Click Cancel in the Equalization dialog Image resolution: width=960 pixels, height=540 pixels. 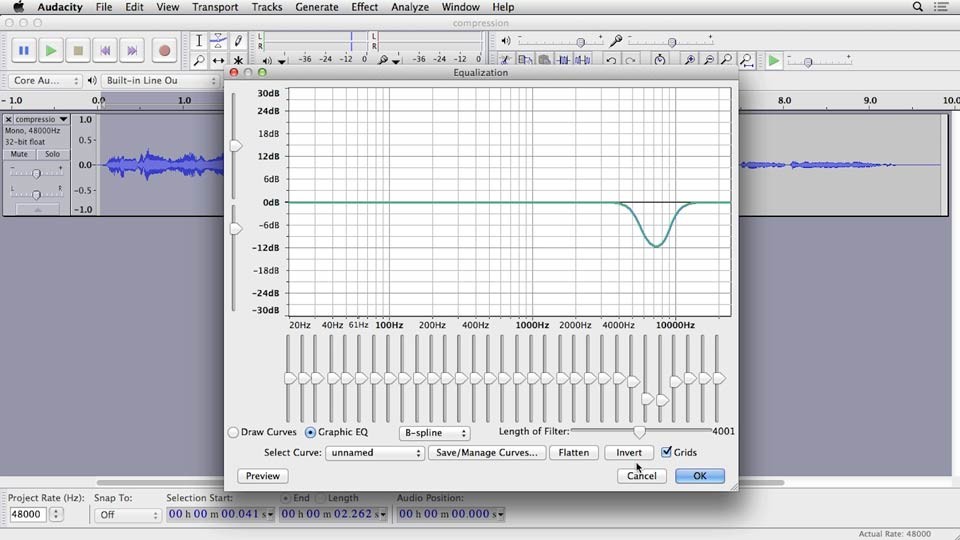[642, 476]
